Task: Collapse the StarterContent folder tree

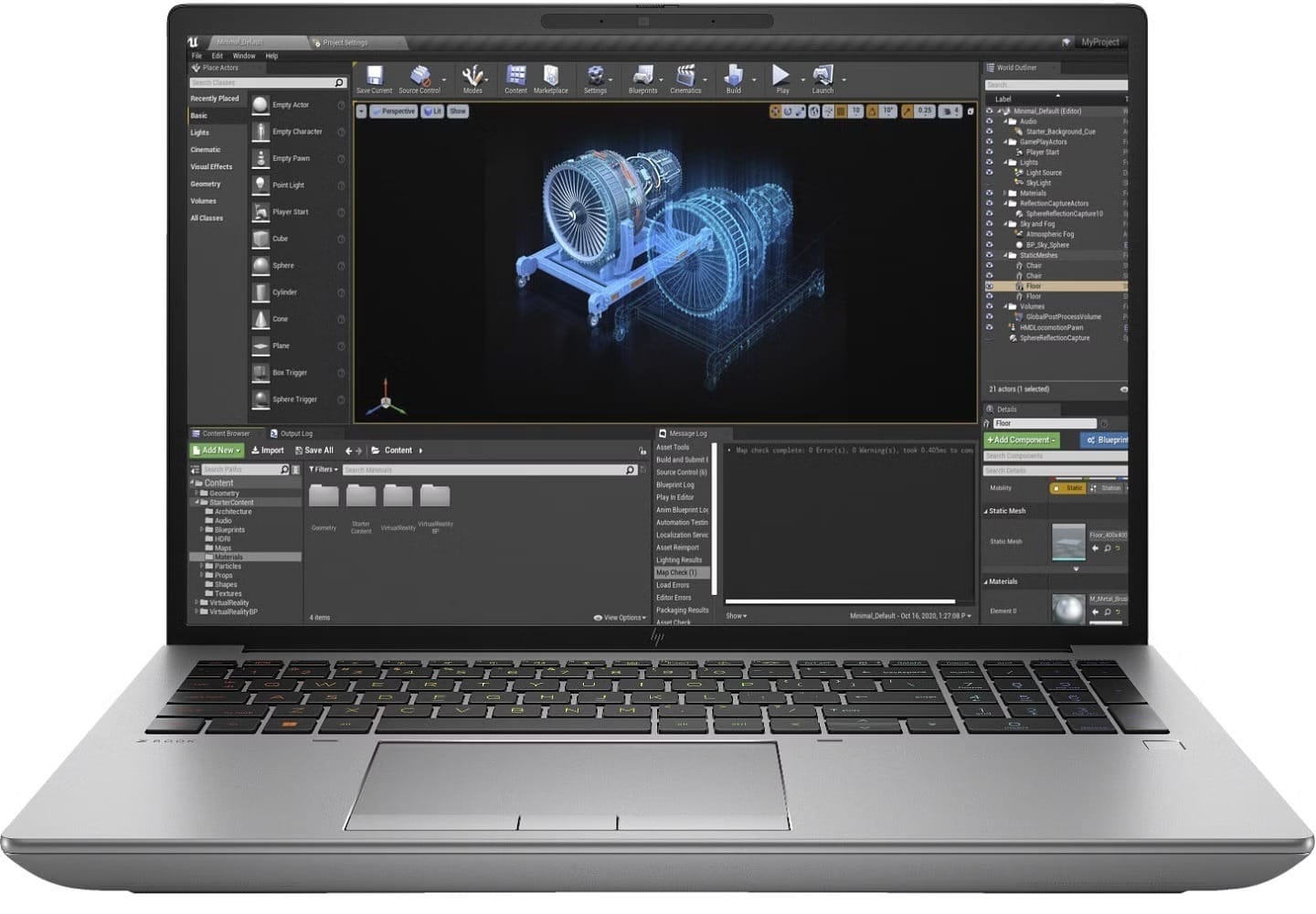Action: point(196,503)
